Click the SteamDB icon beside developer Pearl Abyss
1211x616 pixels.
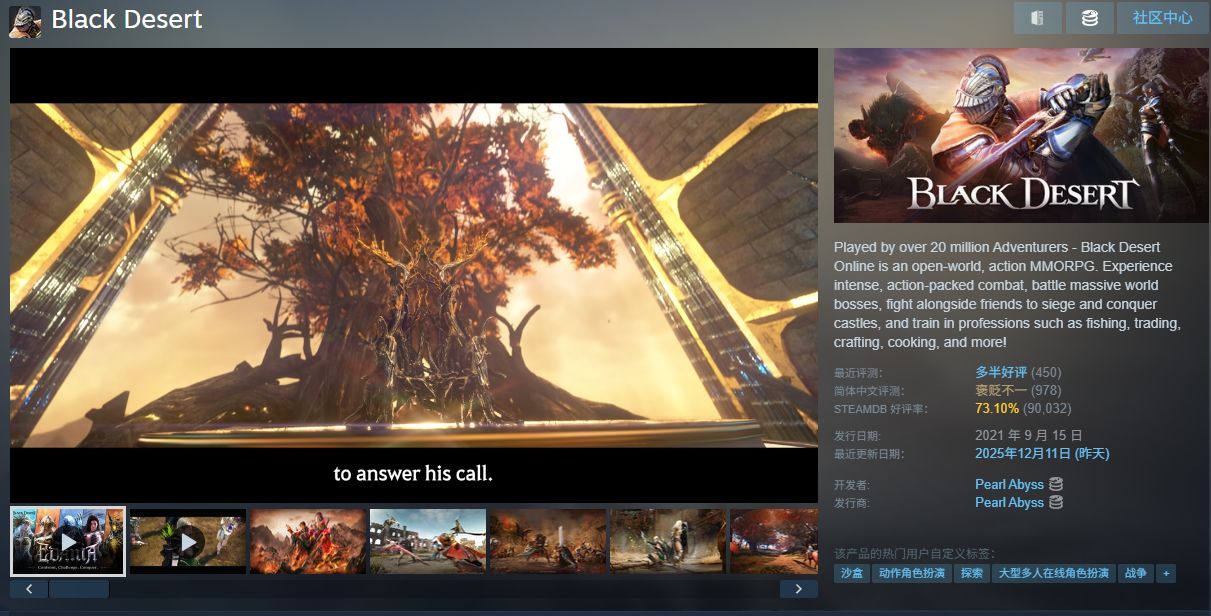pos(1056,484)
